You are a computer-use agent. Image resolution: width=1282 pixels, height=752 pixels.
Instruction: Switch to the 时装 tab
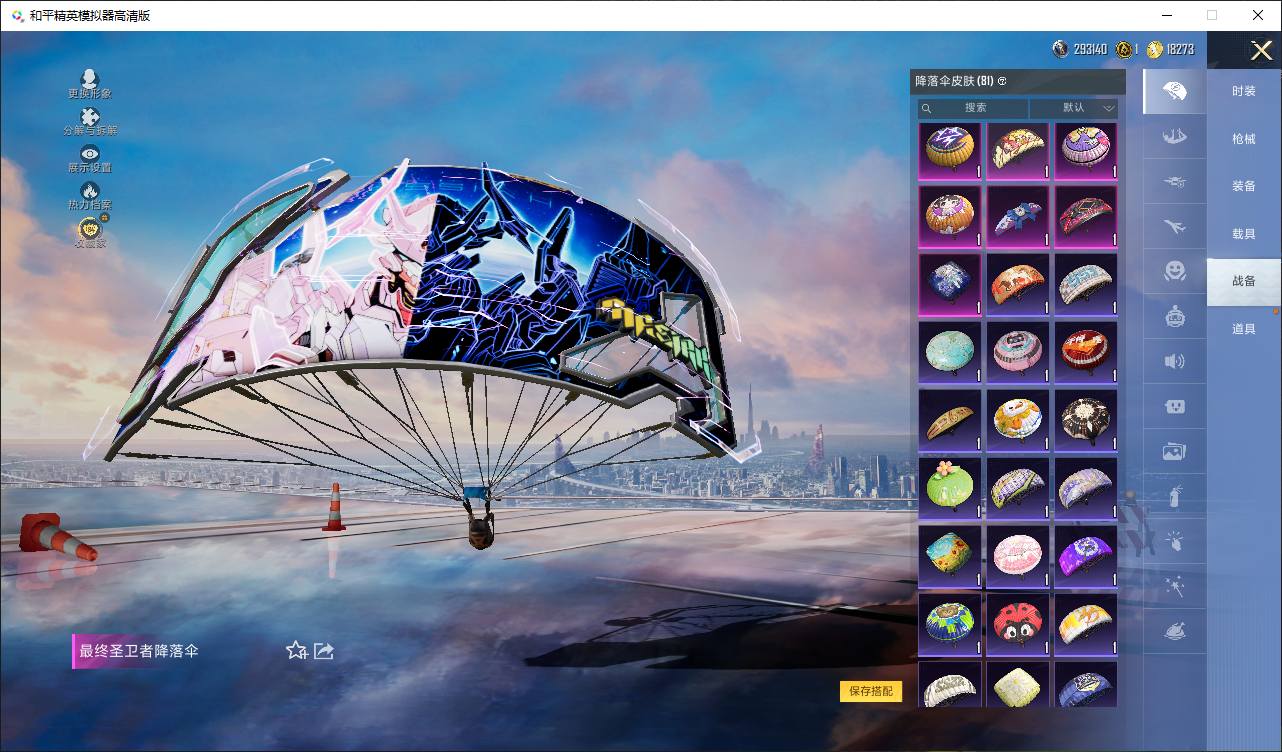1244,91
